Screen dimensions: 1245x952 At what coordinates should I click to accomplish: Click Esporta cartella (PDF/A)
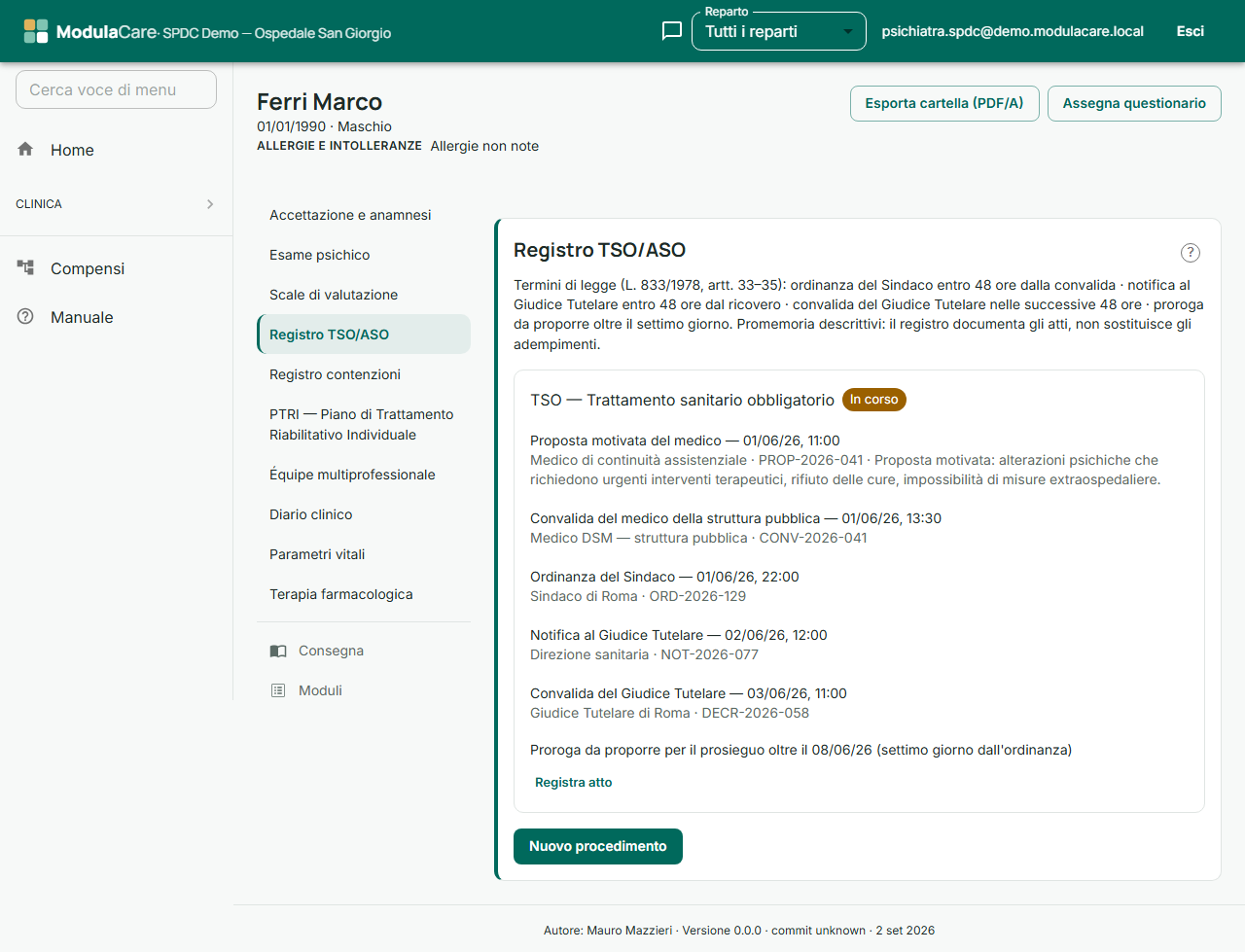(944, 103)
